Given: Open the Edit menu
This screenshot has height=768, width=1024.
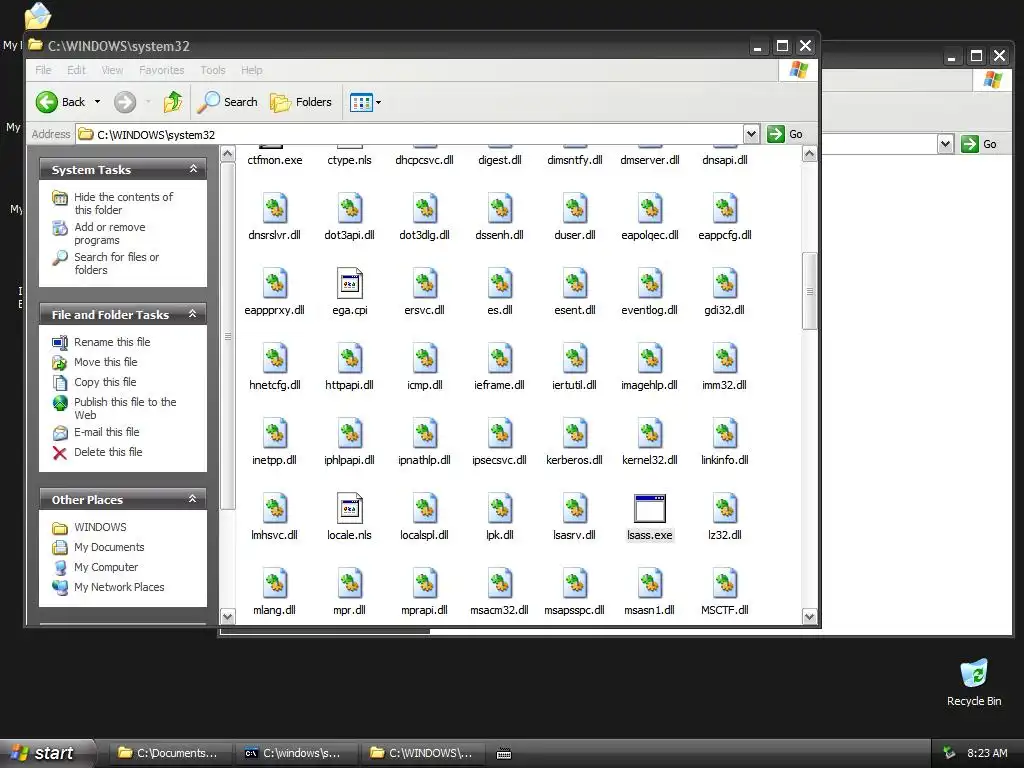Looking at the screenshot, I should [x=76, y=70].
